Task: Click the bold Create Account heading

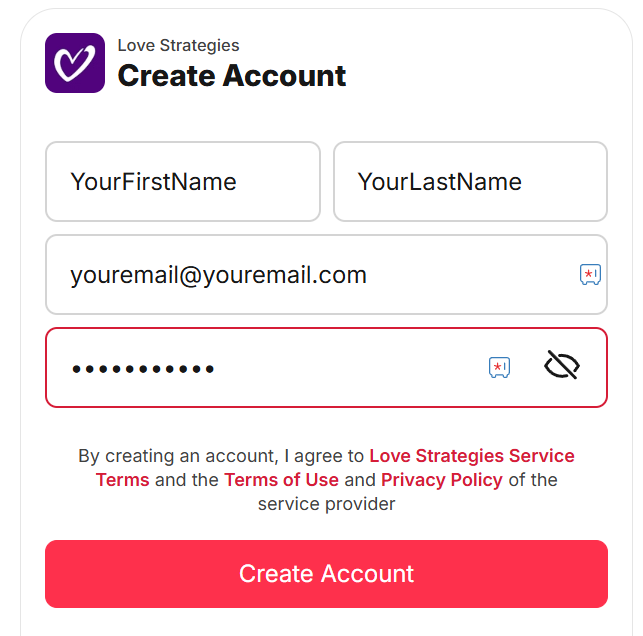Action: tap(232, 76)
